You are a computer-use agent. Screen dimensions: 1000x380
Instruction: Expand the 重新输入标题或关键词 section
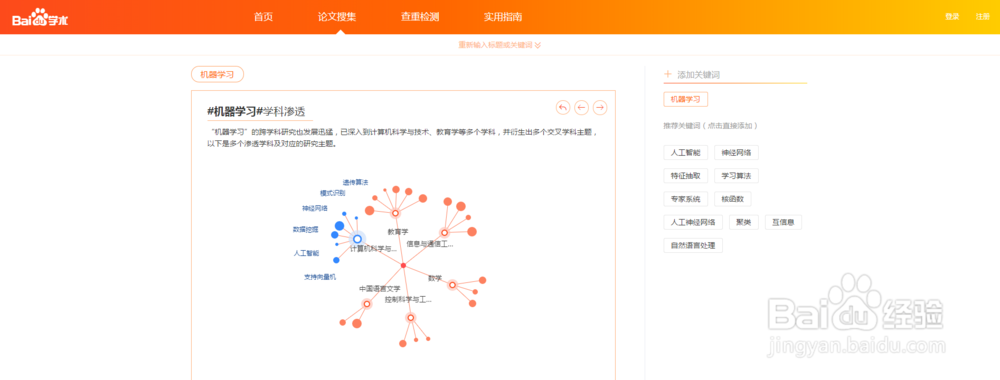pyautogui.click(x=499, y=45)
